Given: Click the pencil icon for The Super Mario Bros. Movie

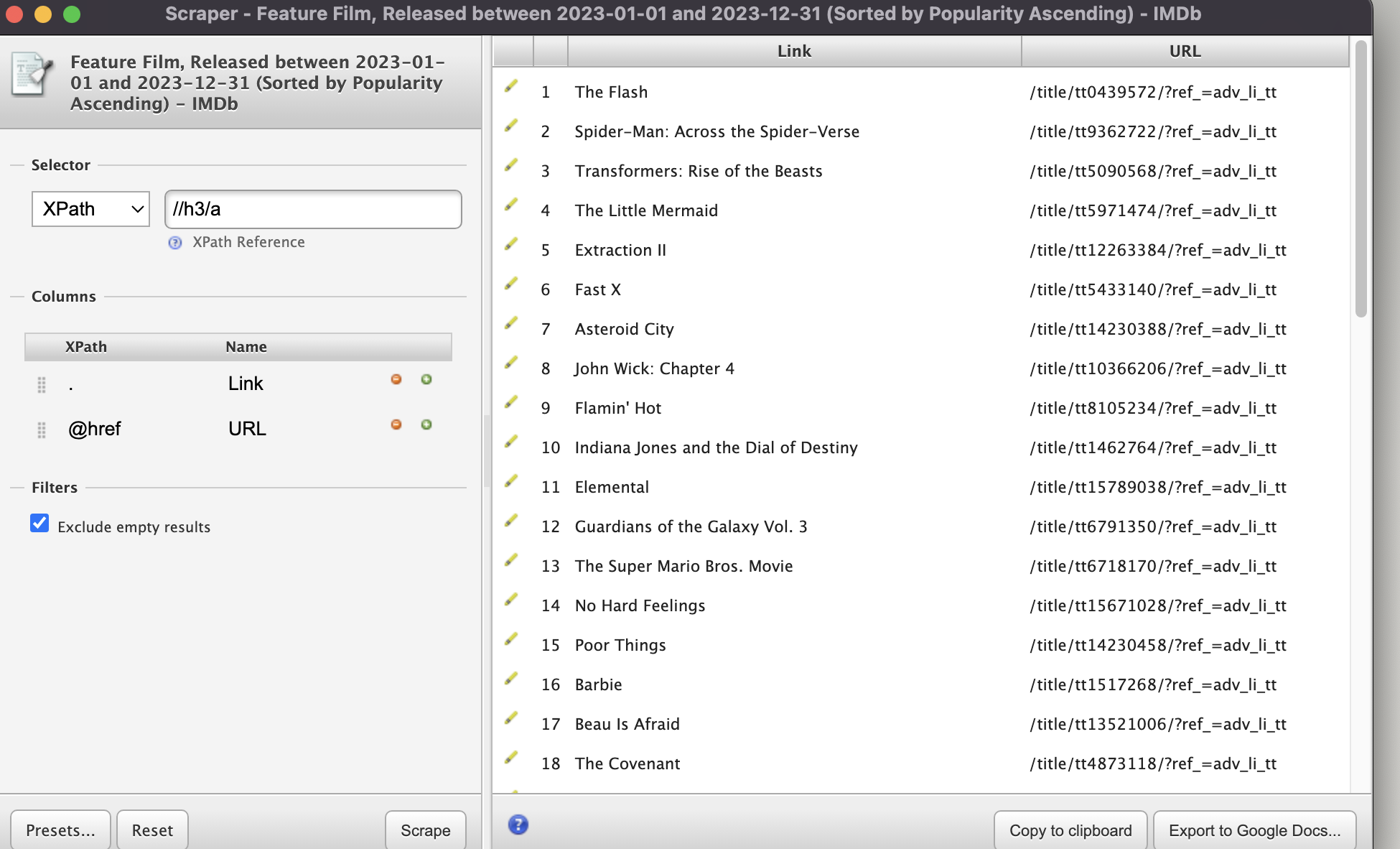Looking at the screenshot, I should click(x=511, y=560).
